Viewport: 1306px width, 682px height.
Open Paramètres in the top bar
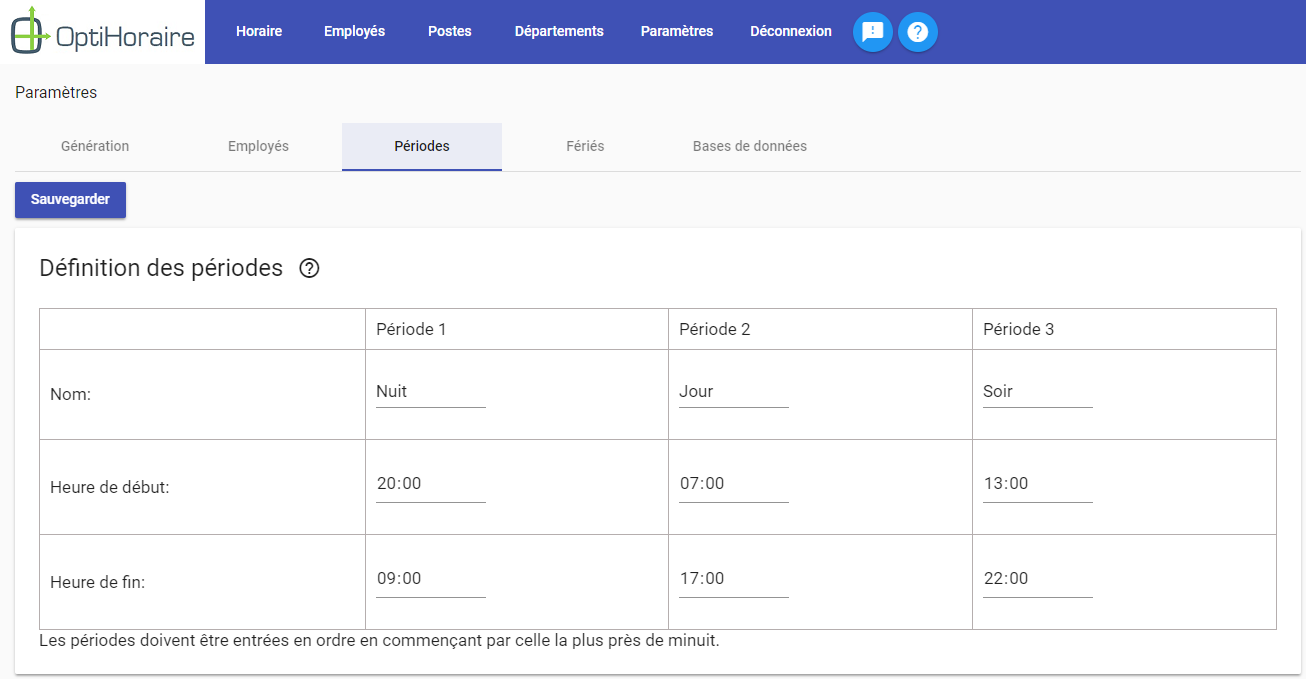[677, 31]
